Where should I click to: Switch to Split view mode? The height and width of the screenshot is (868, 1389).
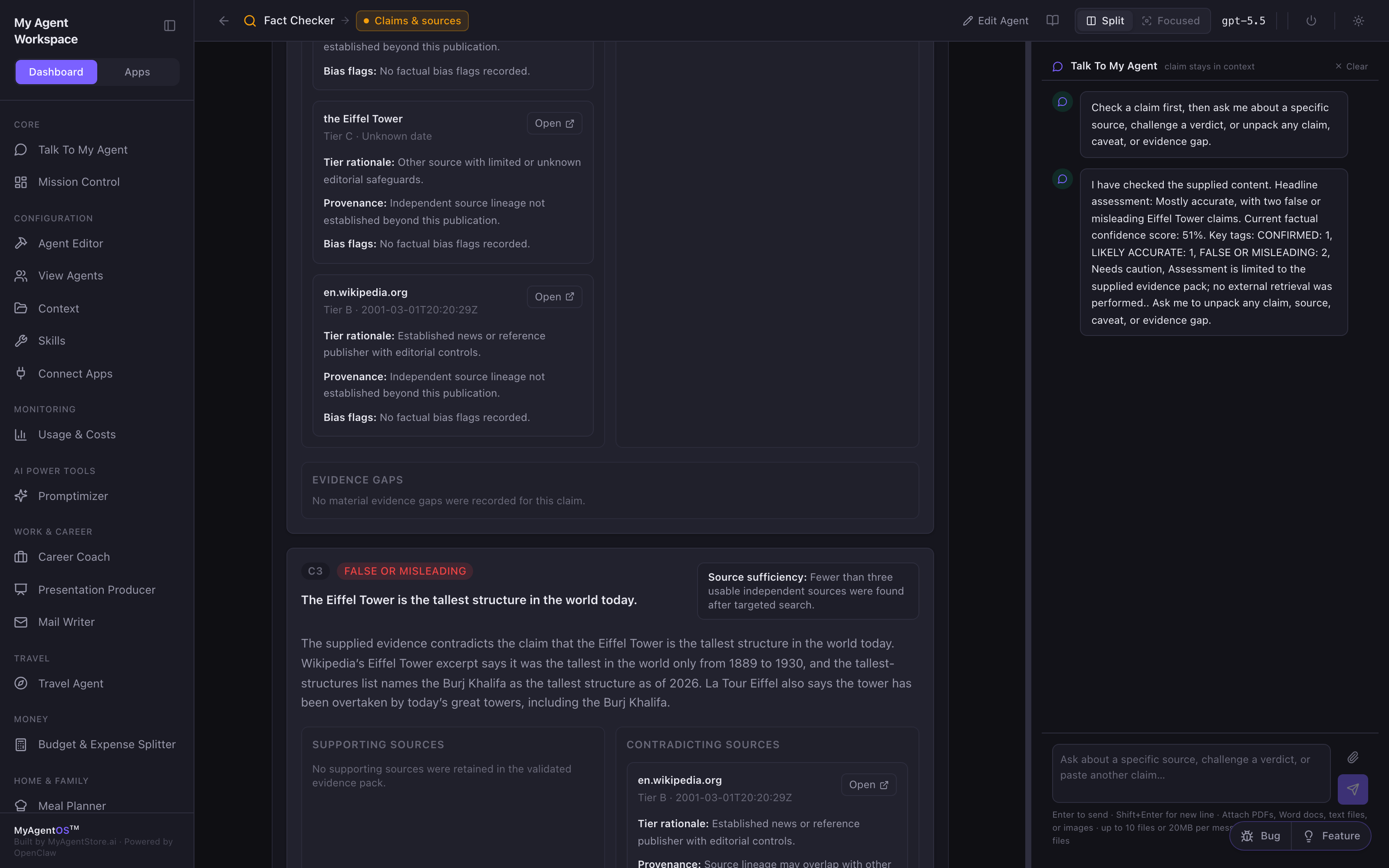click(x=1105, y=21)
